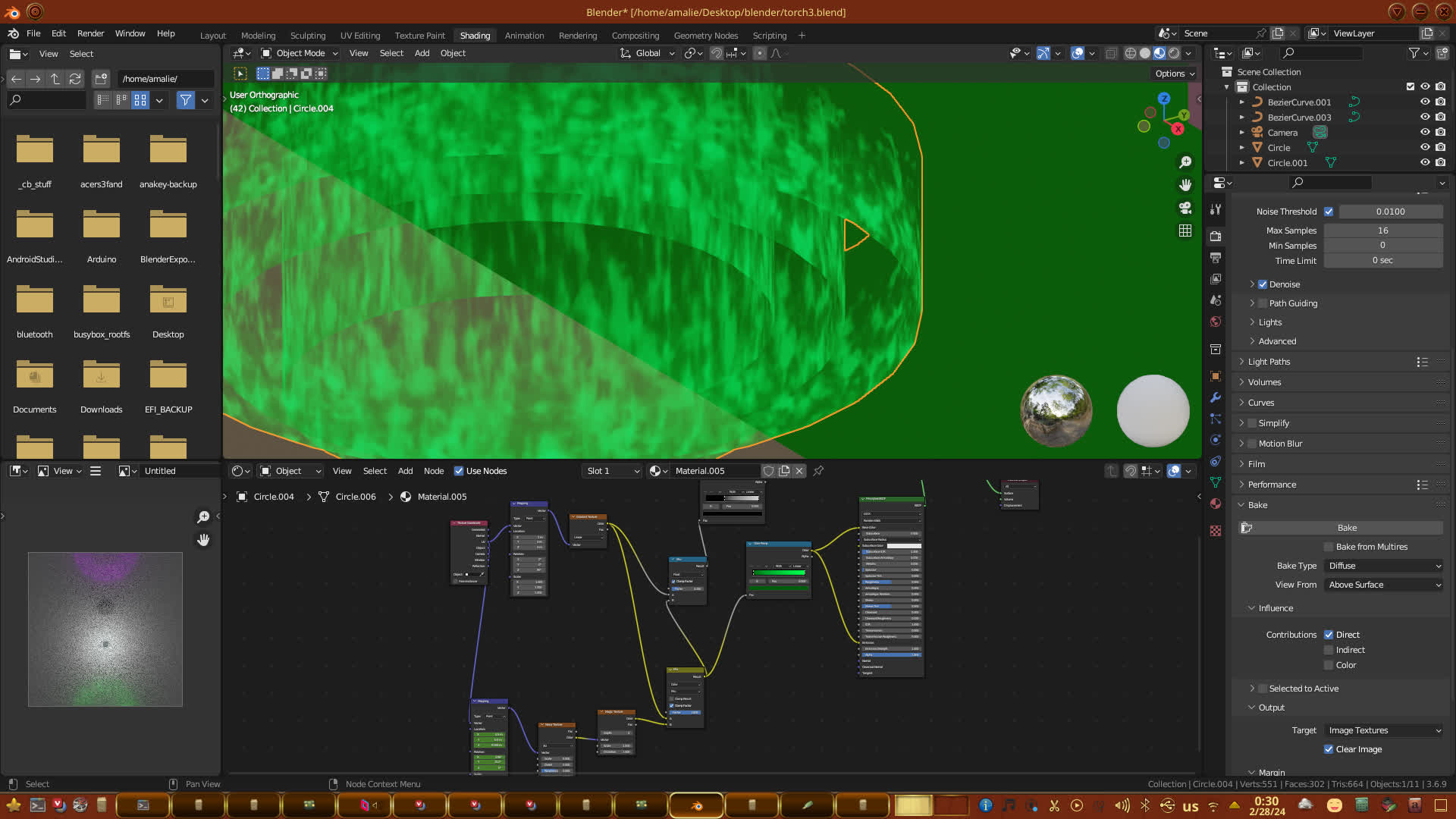Click the file browser refresh icon
This screenshot has height=819, width=1456.
point(74,79)
